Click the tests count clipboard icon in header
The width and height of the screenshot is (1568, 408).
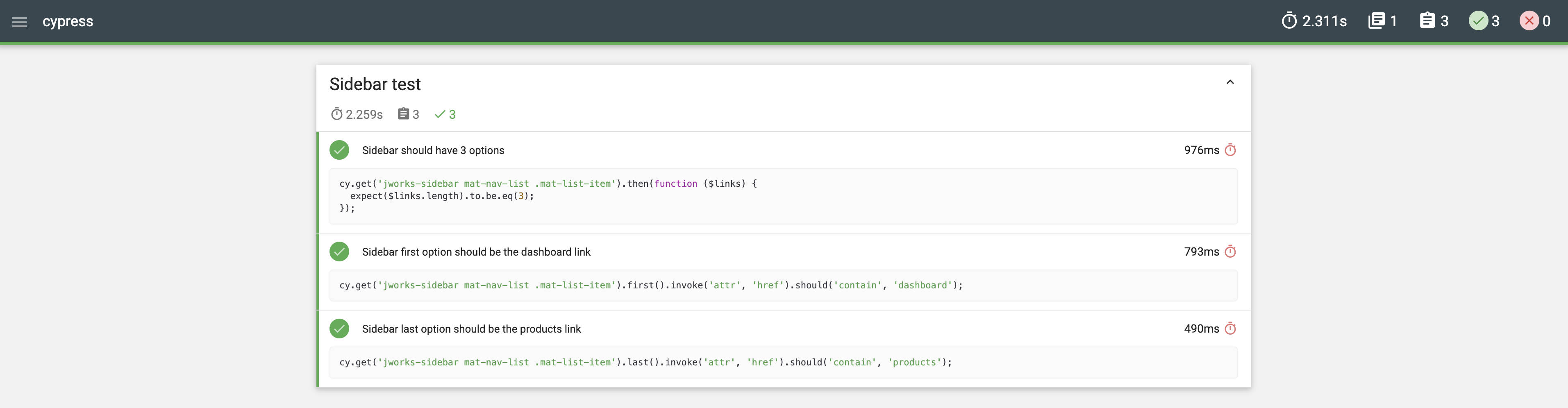click(1427, 21)
